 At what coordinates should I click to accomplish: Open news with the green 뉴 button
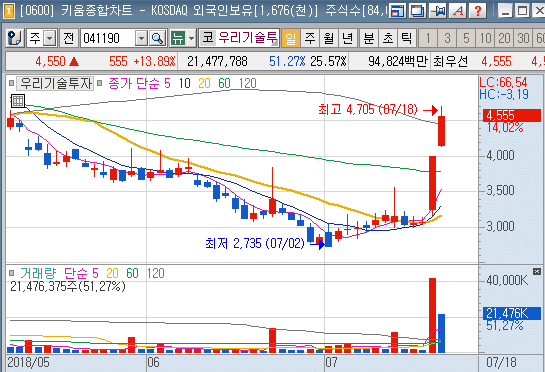coord(178,38)
